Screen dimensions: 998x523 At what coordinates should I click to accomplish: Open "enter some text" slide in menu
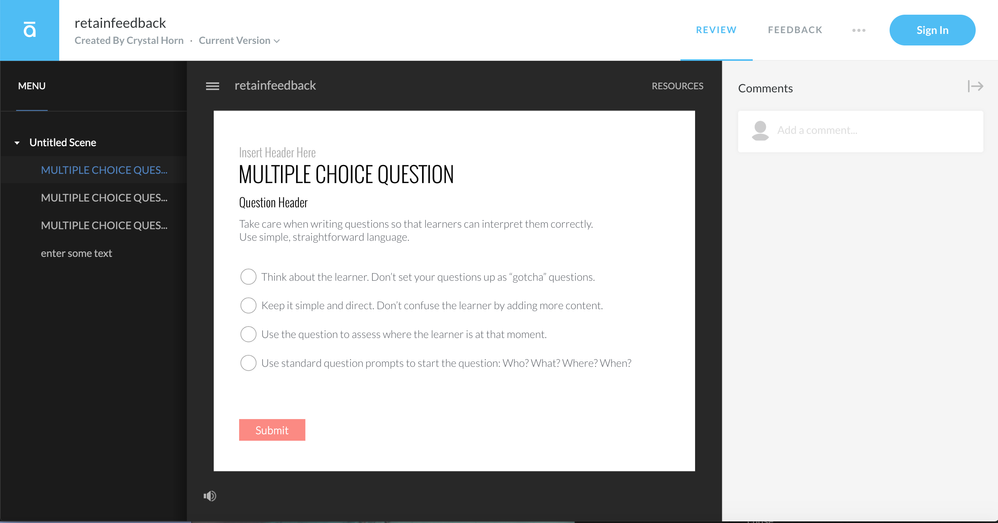pyautogui.click(x=76, y=254)
